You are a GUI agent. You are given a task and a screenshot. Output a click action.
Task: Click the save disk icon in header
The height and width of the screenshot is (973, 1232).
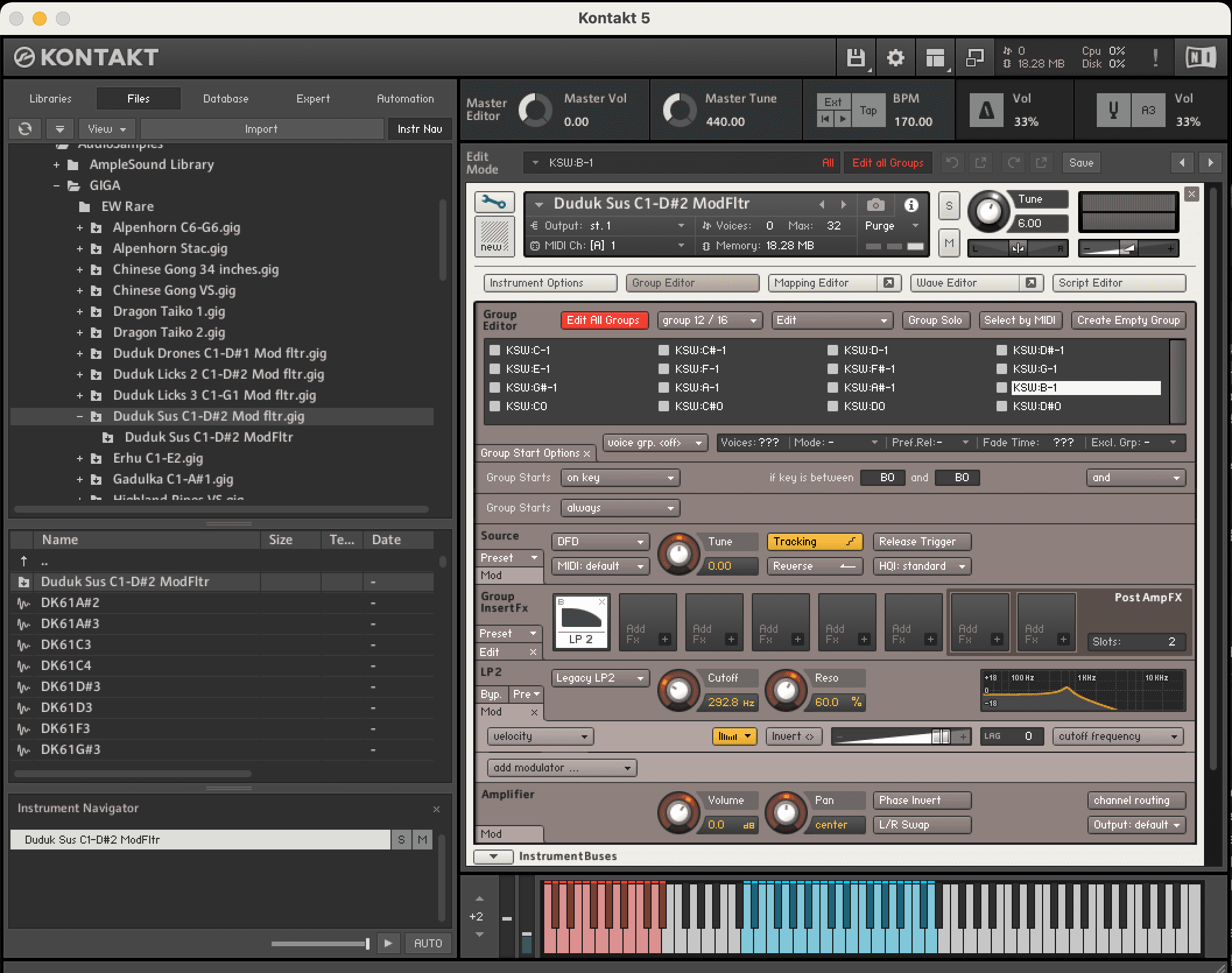(856, 58)
